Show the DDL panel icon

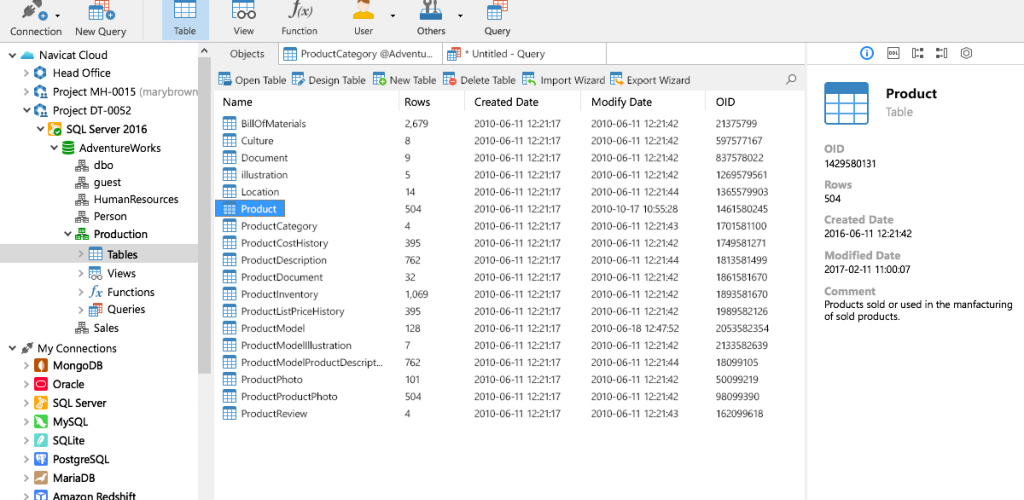tap(893, 53)
